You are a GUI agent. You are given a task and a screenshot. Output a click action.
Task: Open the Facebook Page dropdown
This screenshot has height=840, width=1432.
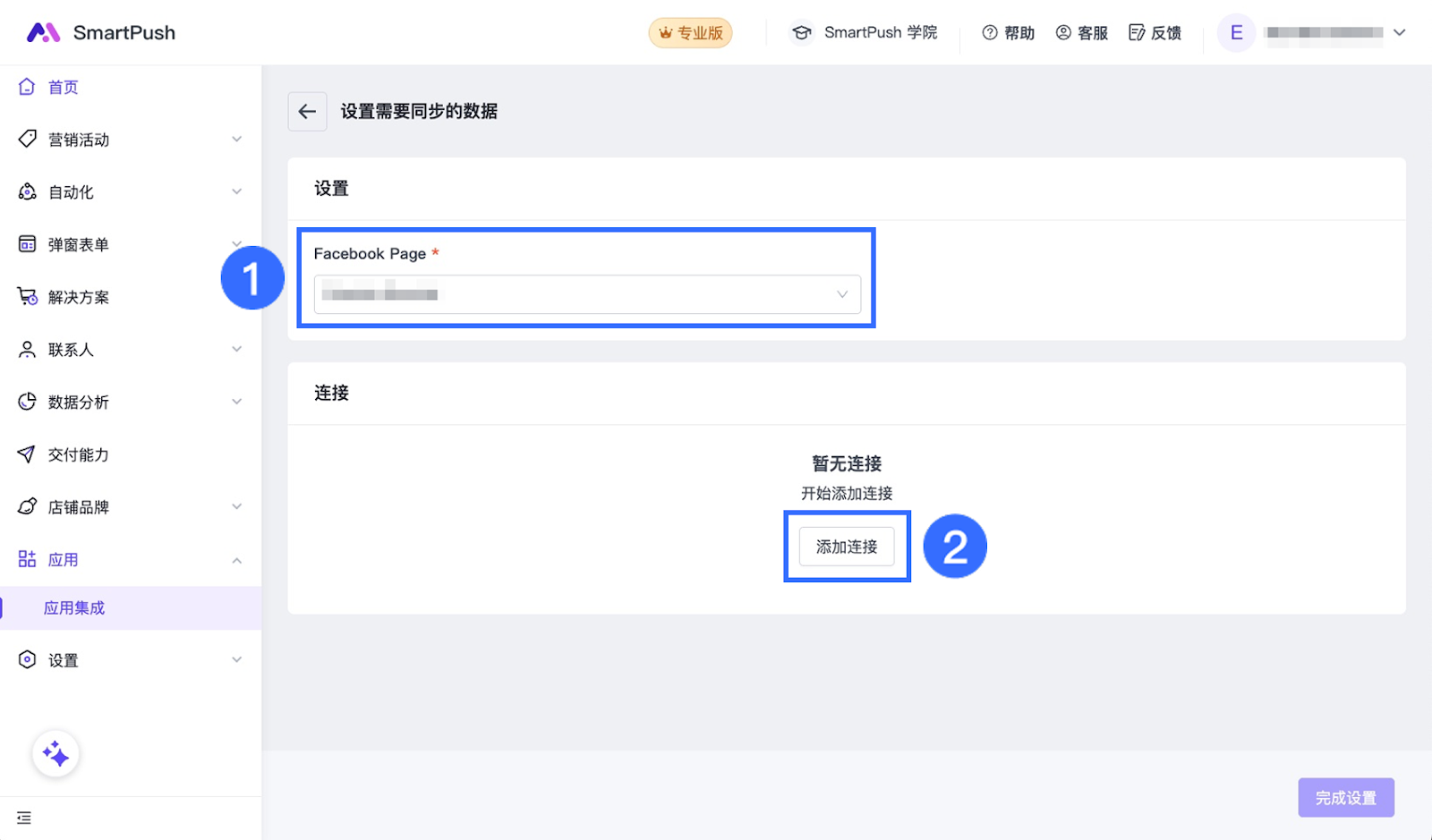coord(586,294)
